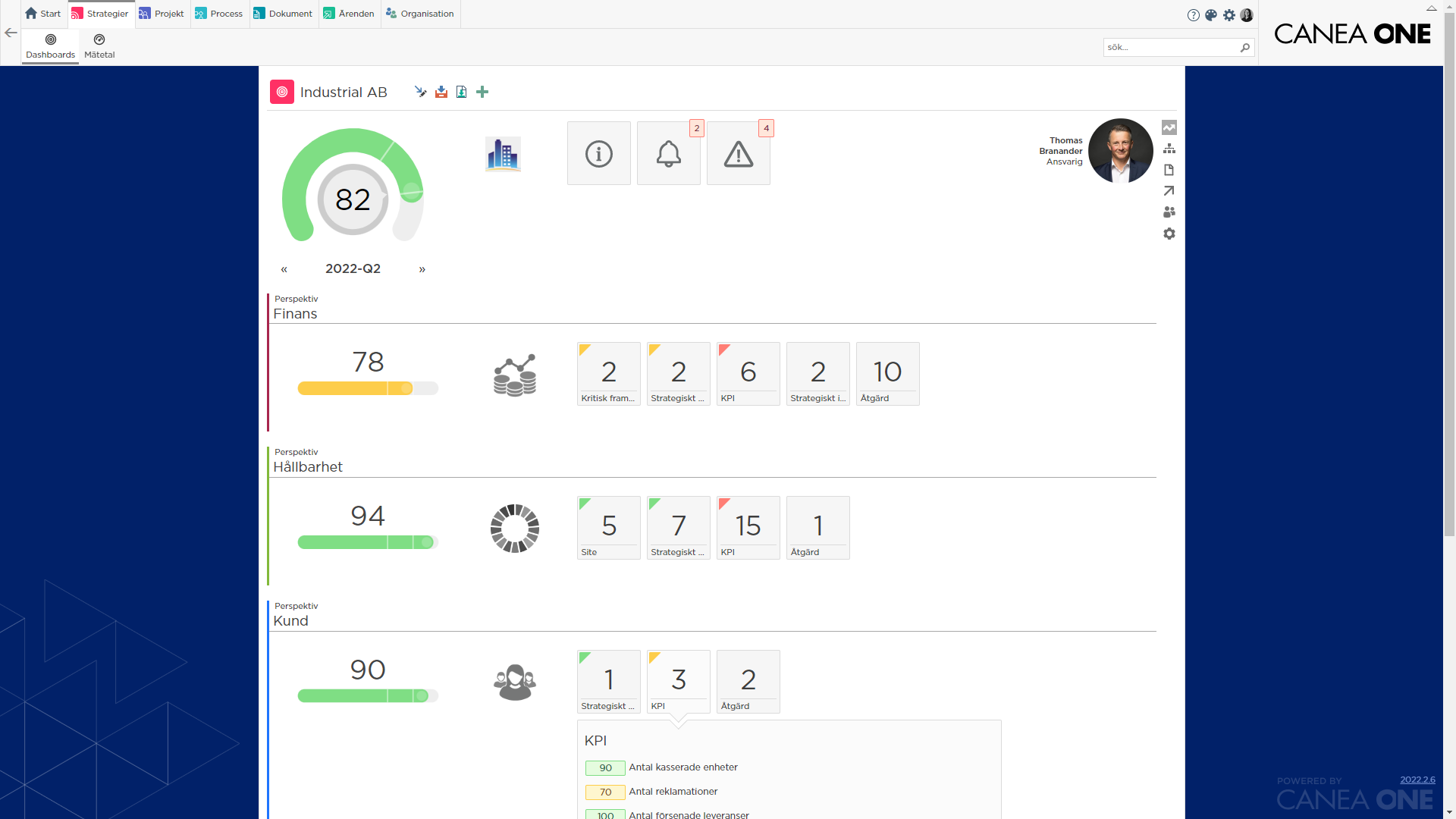Advance to next quarter with the right chevron
This screenshot has width=1456, height=819.
pyautogui.click(x=422, y=268)
